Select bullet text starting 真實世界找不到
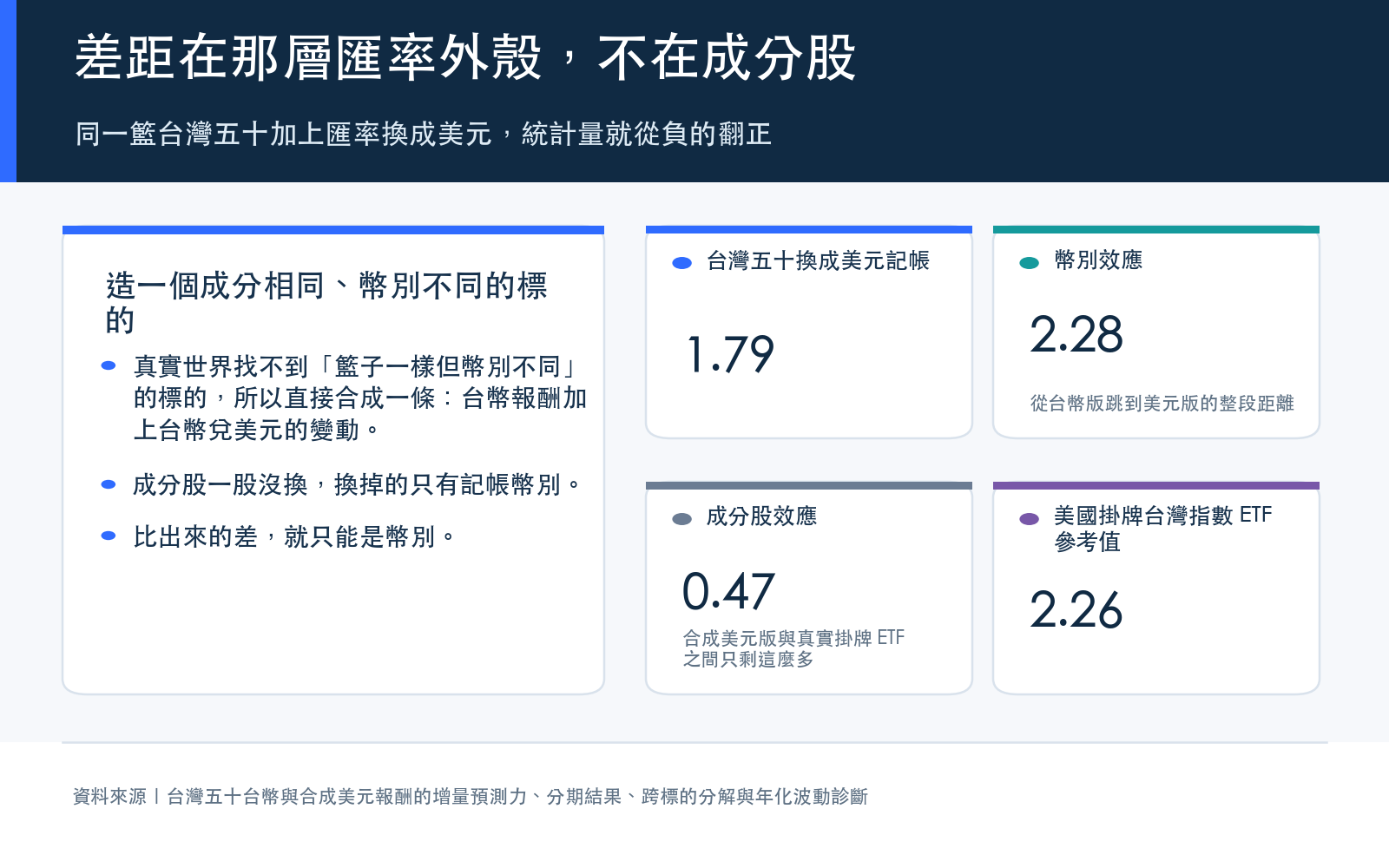The width and height of the screenshot is (1389, 868). 360,398
